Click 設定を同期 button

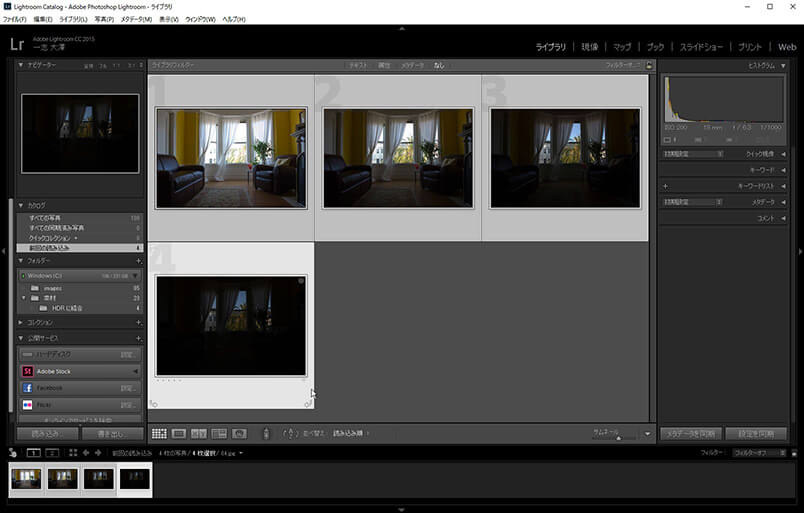coord(756,434)
